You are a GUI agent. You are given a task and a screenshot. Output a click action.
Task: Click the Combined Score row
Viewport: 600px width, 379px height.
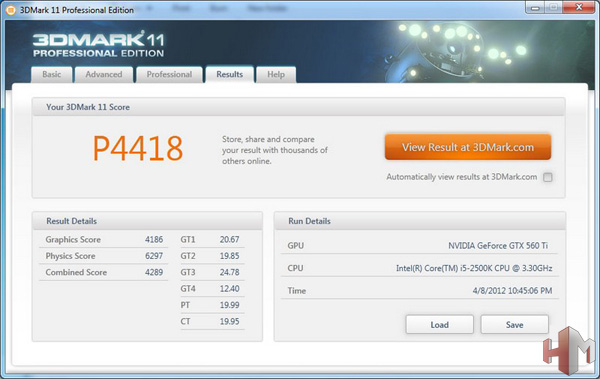(104, 273)
